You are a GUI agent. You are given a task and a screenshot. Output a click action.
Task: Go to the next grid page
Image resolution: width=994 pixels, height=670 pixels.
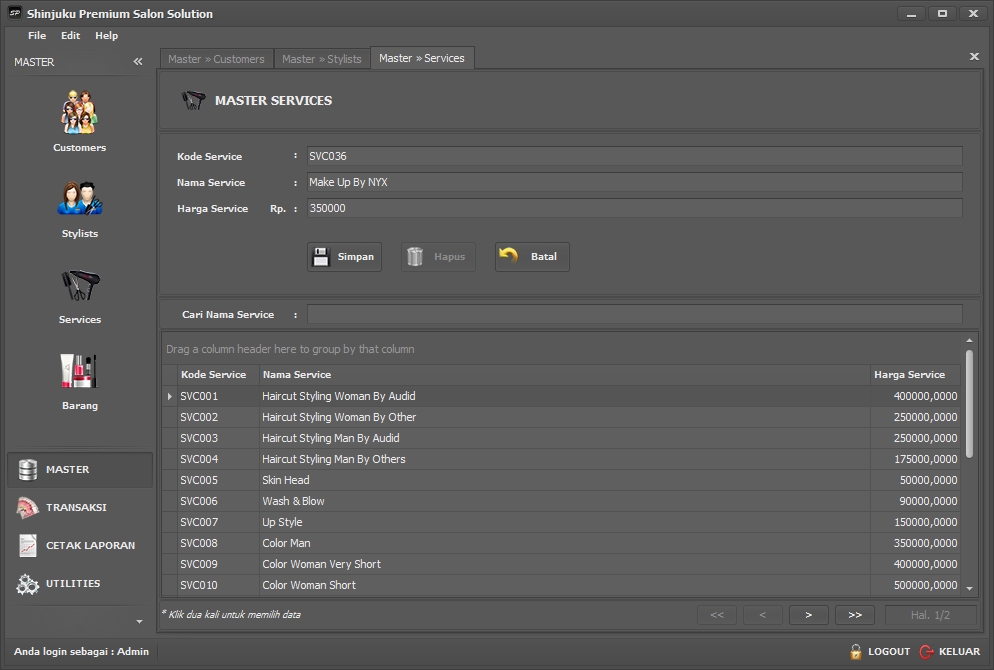pos(808,615)
